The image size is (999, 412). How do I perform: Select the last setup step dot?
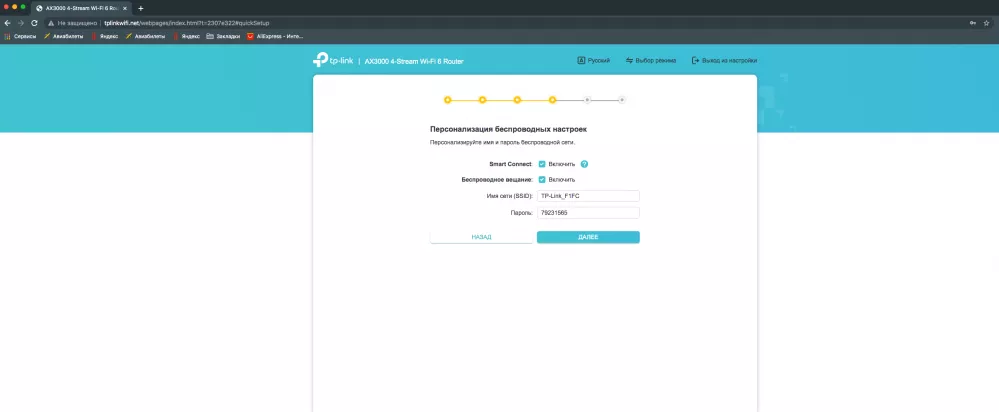click(622, 100)
